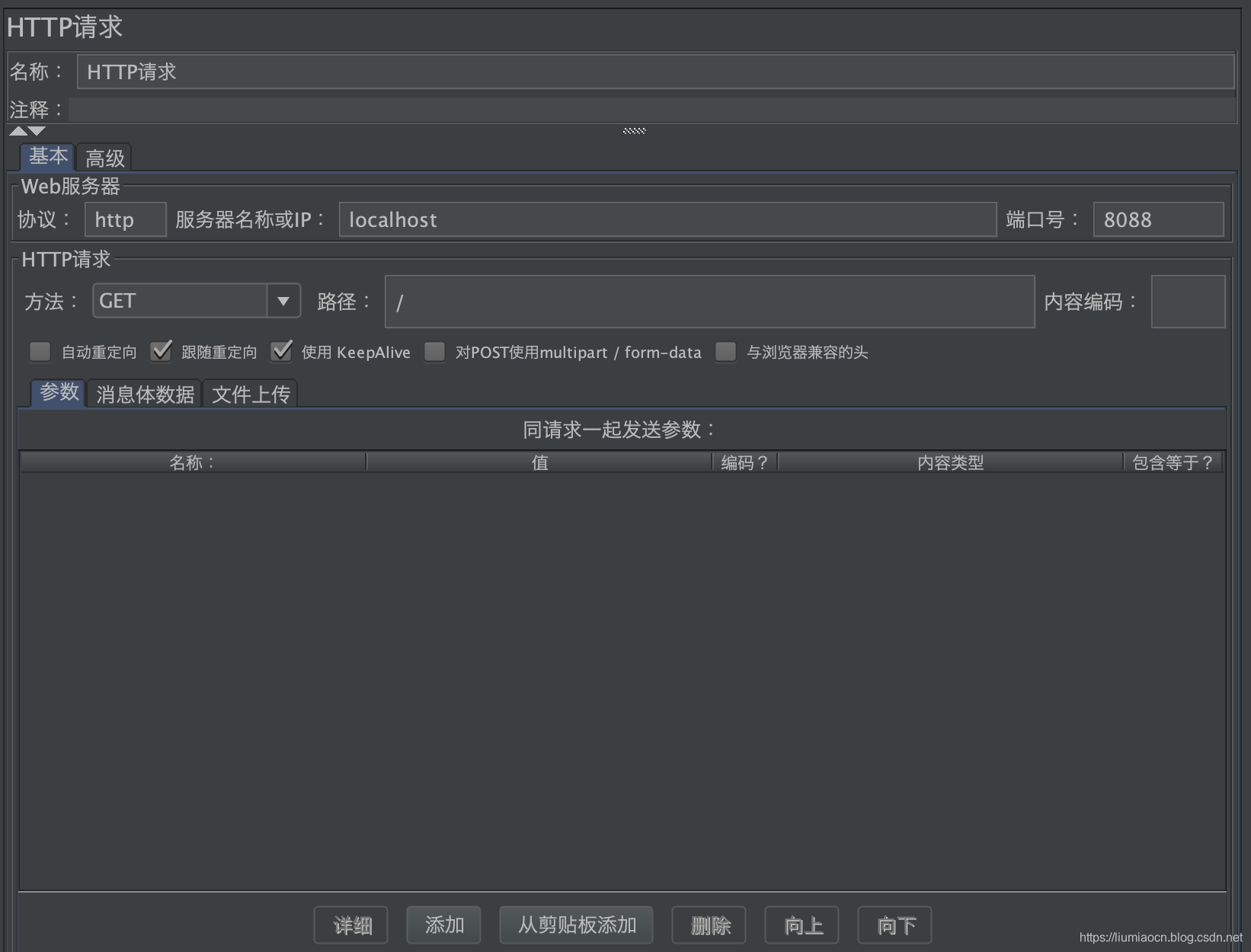Click the 编码？ column header
1251x952 pixels.
pyautogui.click(x=745, y=462)
